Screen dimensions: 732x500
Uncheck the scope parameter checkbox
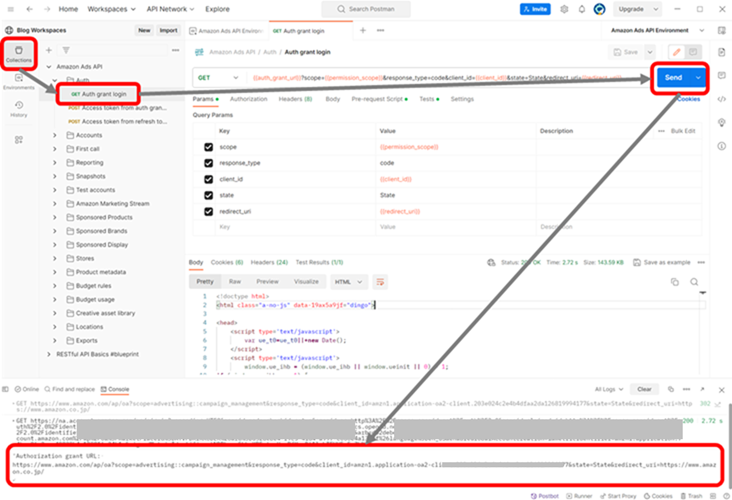point(208,147)
